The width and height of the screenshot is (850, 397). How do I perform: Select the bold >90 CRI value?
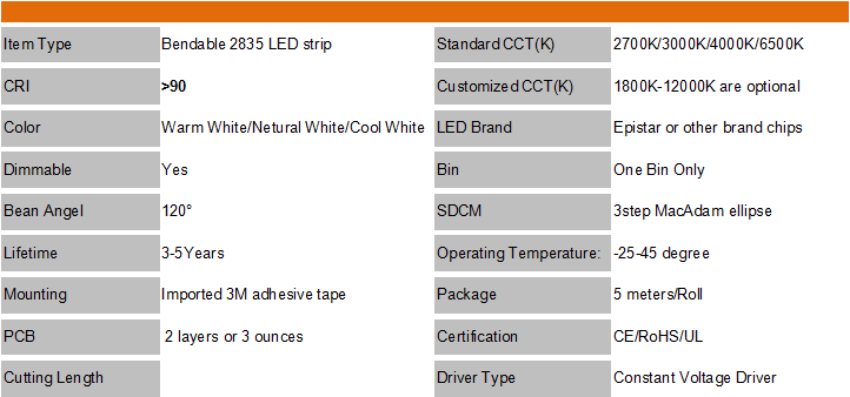coord(173,86)
